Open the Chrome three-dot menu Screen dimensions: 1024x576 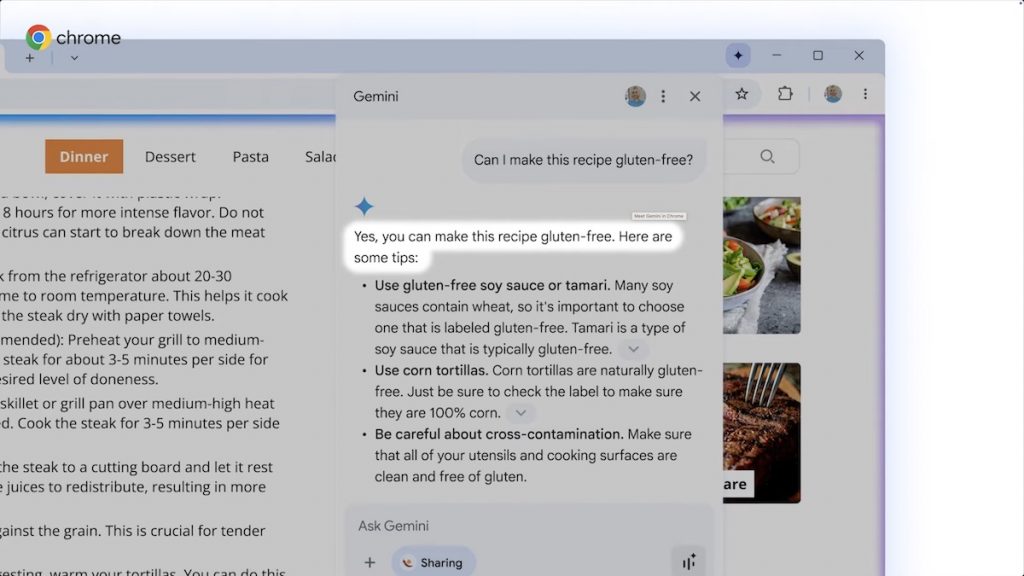click(x=865, y=94)
